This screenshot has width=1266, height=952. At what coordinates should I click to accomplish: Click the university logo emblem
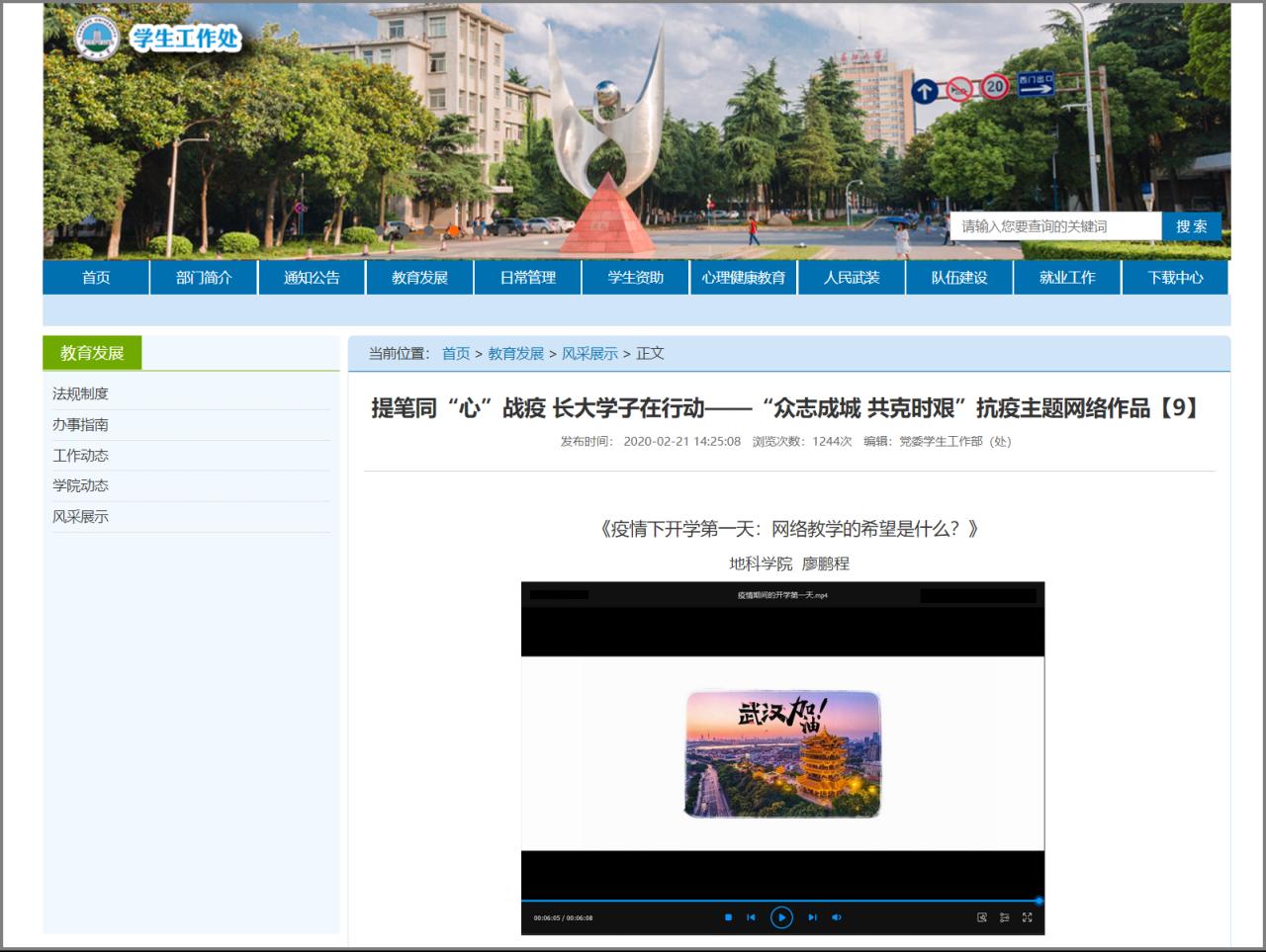coord(97,39)
